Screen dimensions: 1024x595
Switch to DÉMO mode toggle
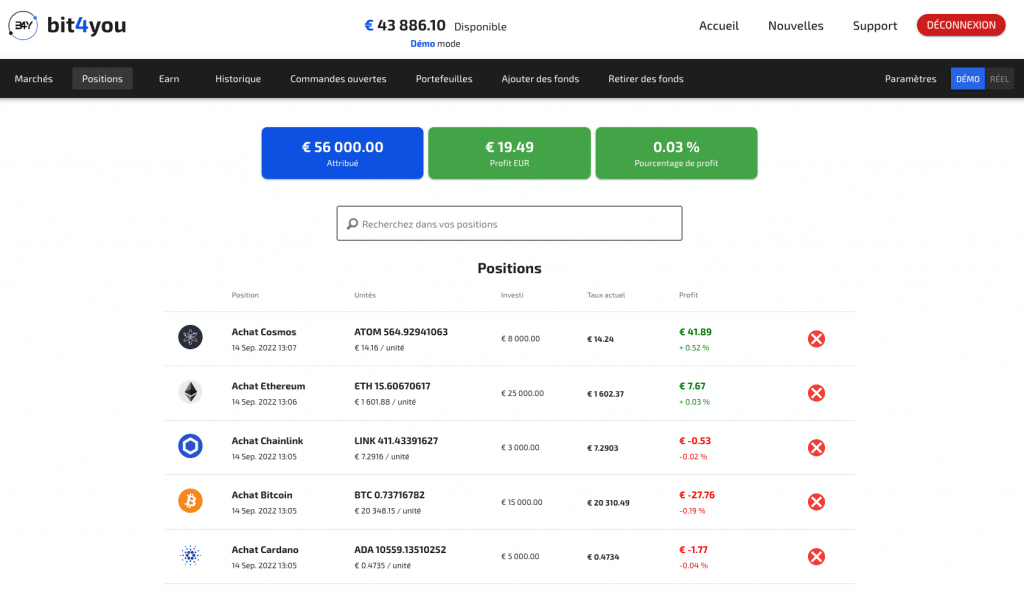(x=967, y=79)
